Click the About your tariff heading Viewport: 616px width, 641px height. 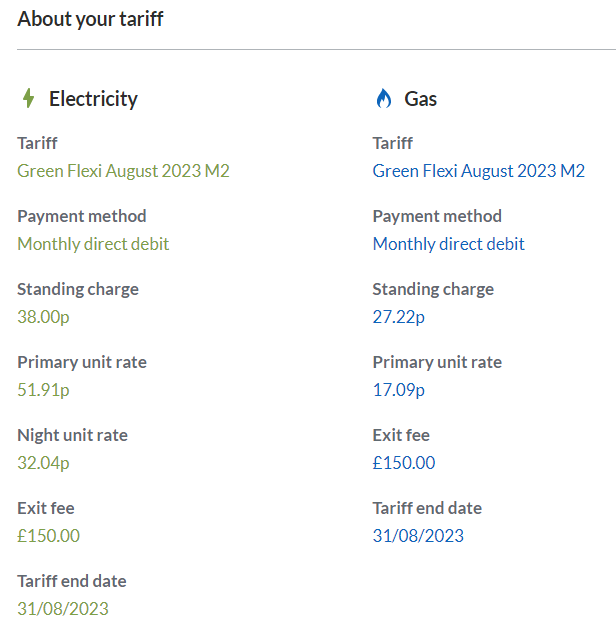pyautogui.click(x=90, y=19)
